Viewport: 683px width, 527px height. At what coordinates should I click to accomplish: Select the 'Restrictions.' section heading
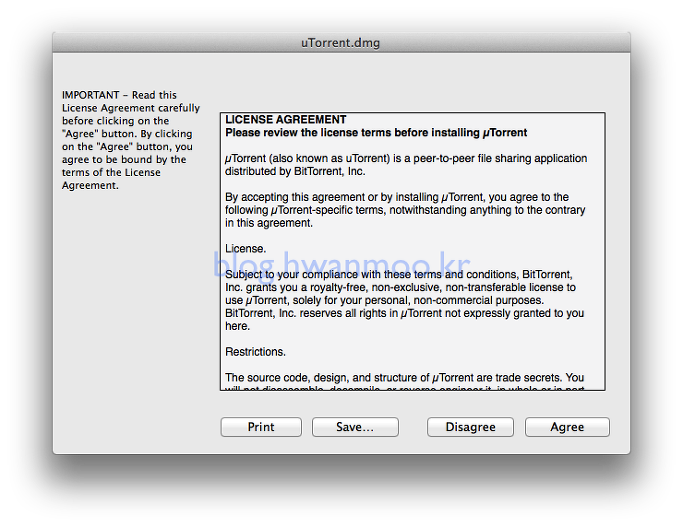255,351
